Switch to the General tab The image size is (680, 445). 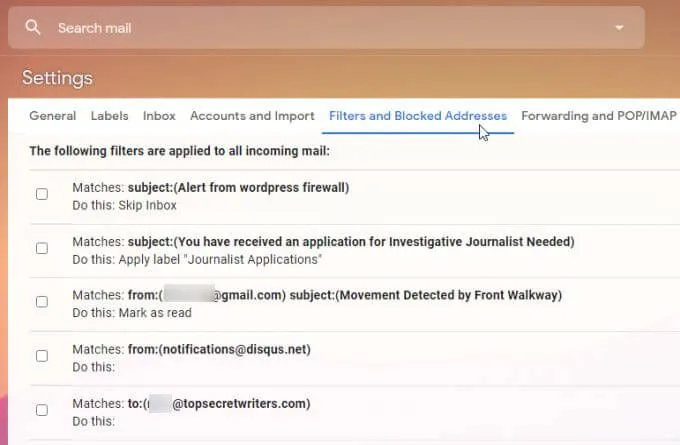tap(52, 116)
